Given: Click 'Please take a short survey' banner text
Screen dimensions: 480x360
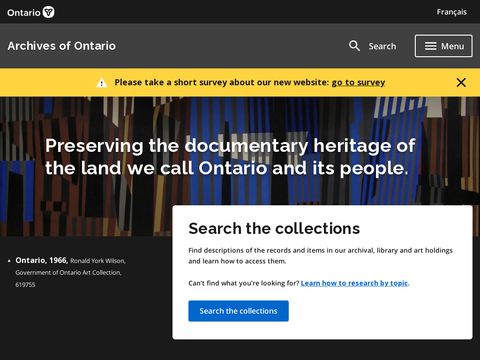Looking at the screenshot, I should tap(222, 82).
